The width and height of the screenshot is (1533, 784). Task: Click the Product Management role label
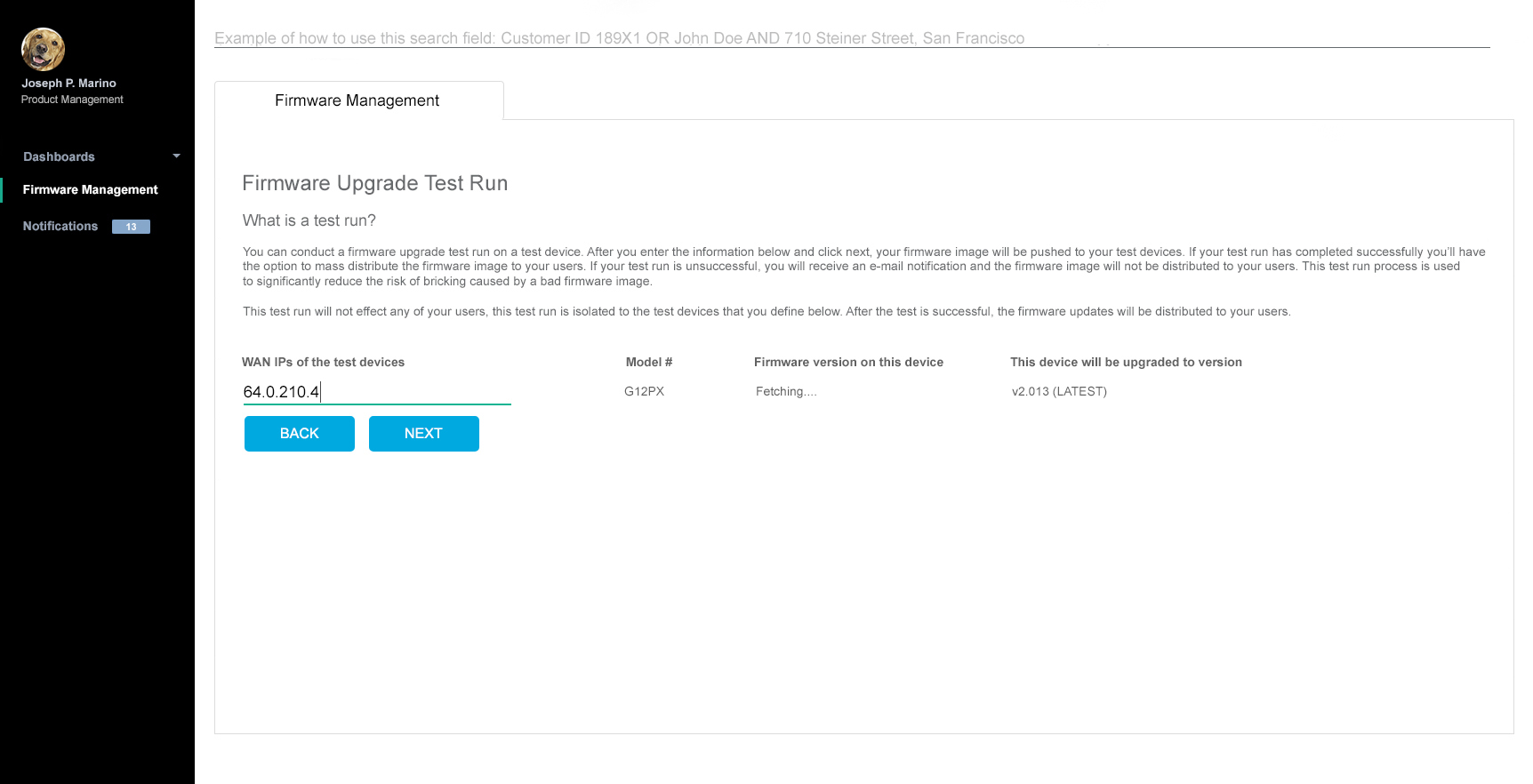point(72,100)
